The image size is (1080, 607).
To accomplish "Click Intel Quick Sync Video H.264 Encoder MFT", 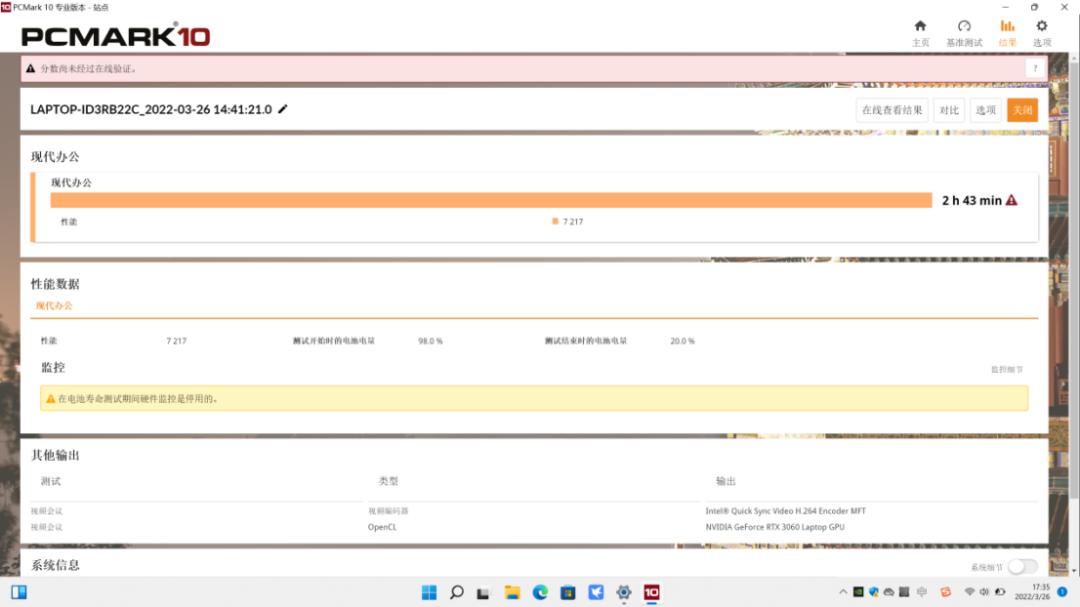I will (785, 511).
